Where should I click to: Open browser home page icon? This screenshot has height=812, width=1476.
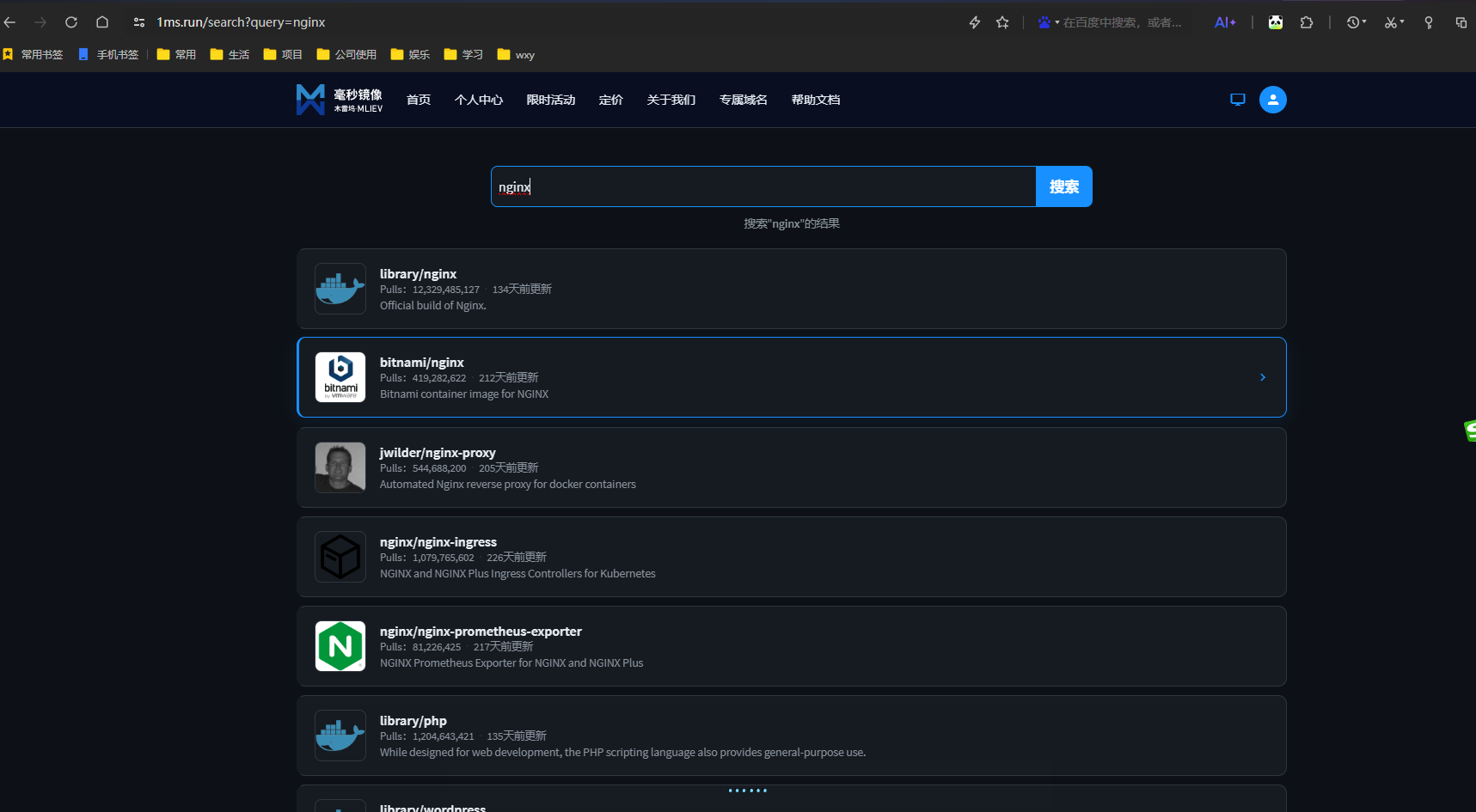pyautogui.click(x=102, y=22)
